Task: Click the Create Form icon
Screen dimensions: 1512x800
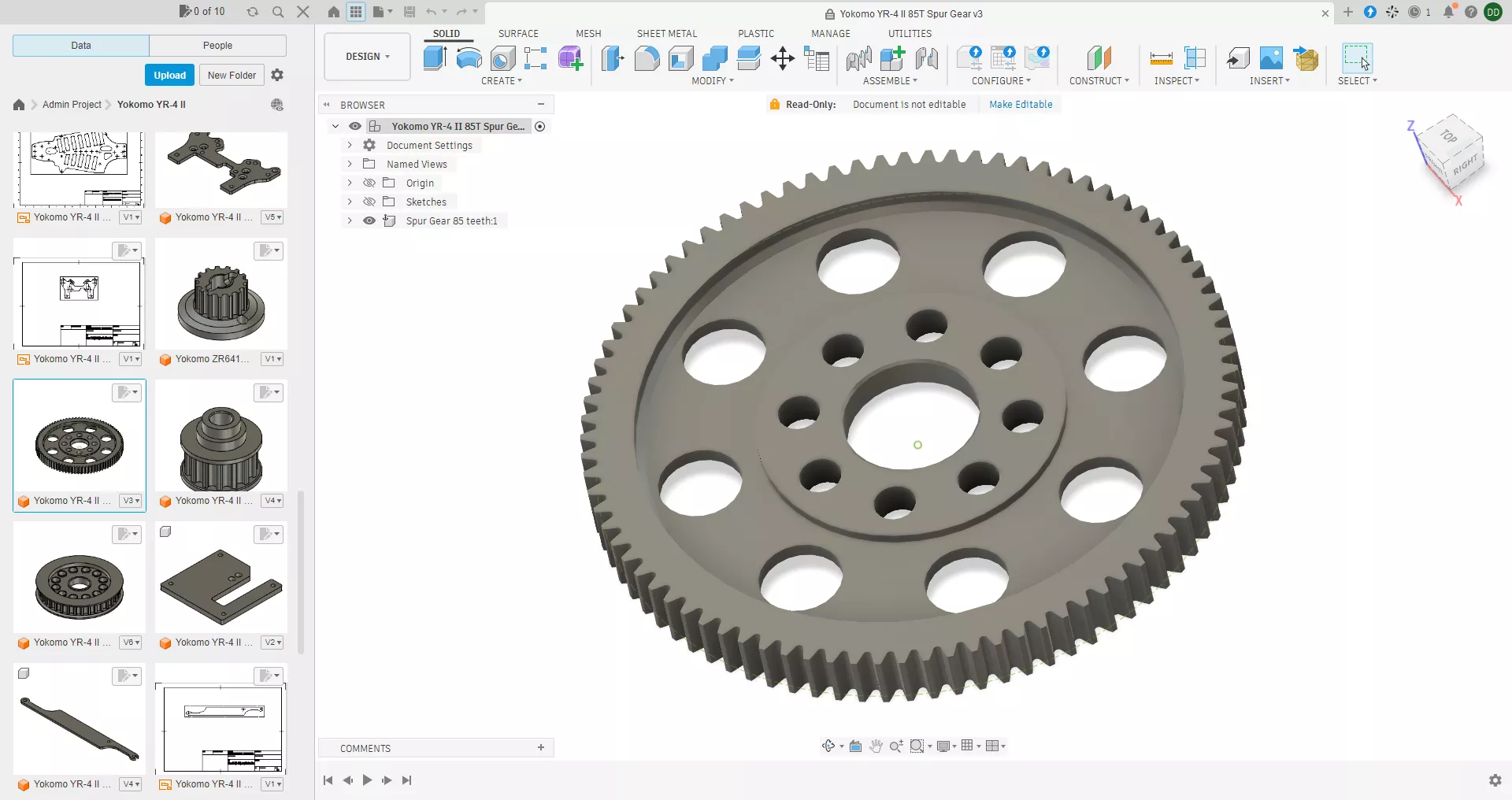Action: pos(570,58)
